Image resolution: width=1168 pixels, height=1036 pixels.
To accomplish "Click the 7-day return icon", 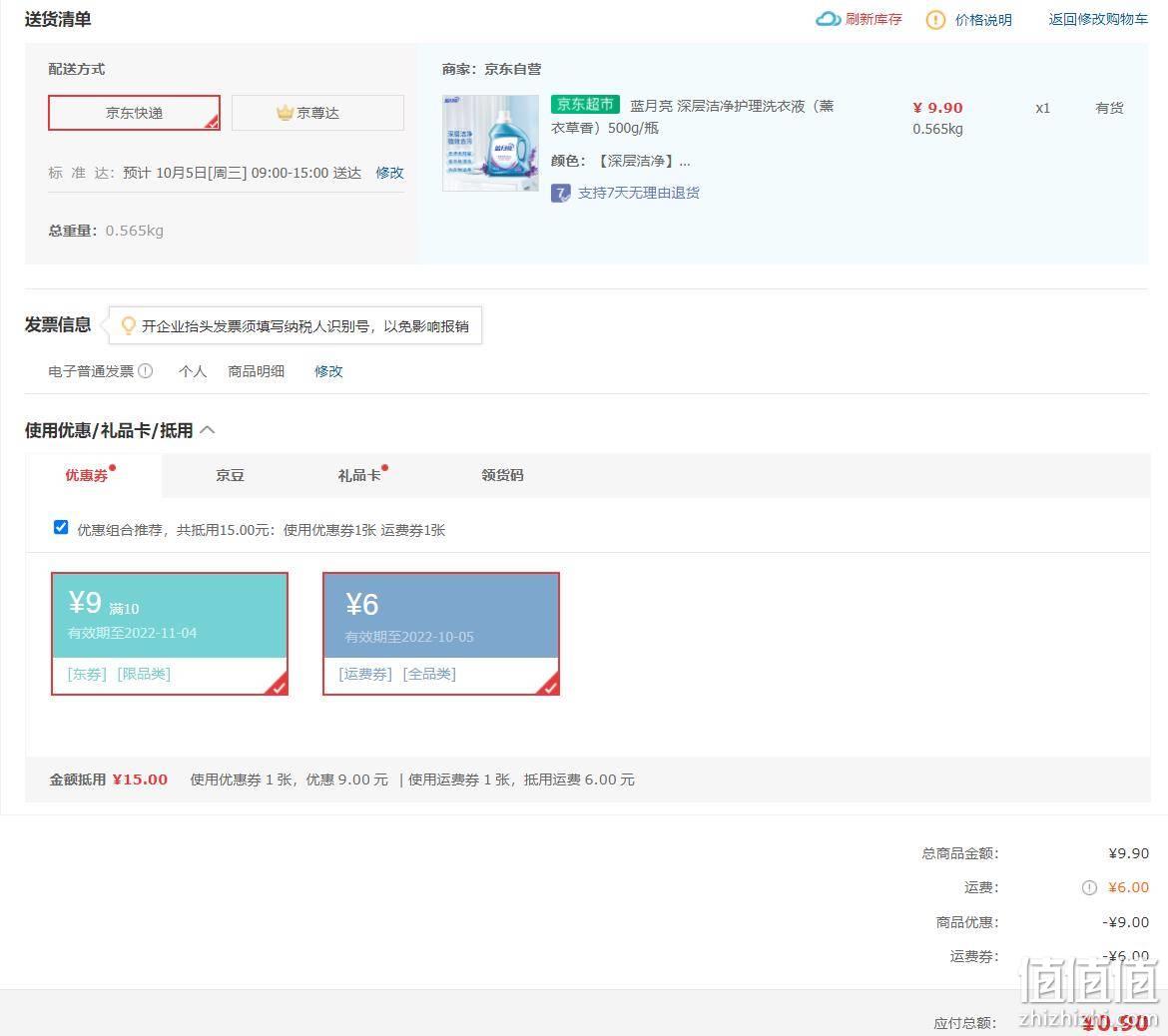I will point(561,193).
